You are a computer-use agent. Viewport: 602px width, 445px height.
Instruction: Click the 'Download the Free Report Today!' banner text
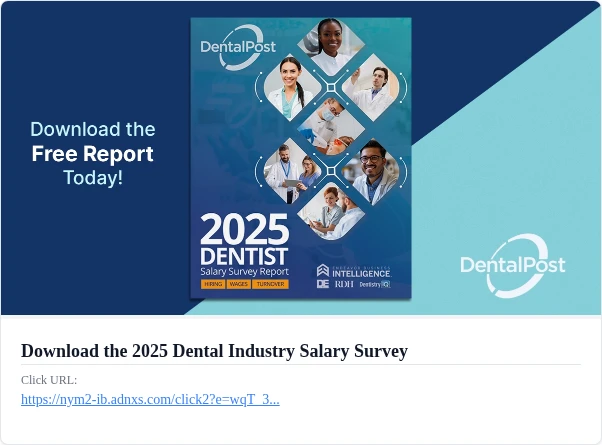93,153
